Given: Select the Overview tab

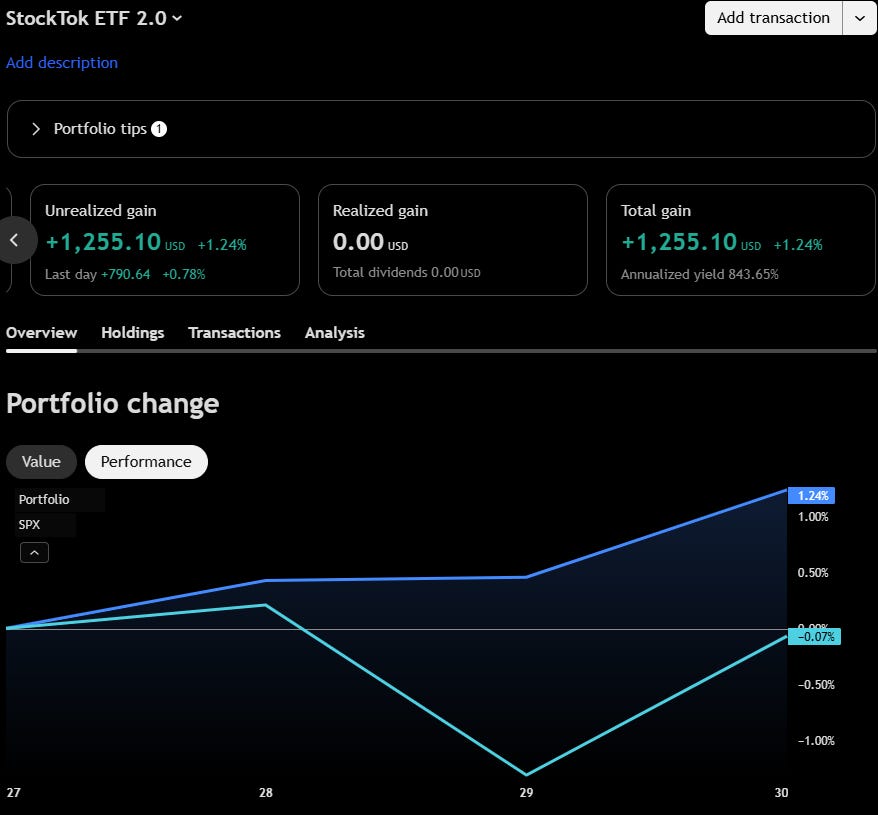Looking at the screenshot, I should point(41,333).
